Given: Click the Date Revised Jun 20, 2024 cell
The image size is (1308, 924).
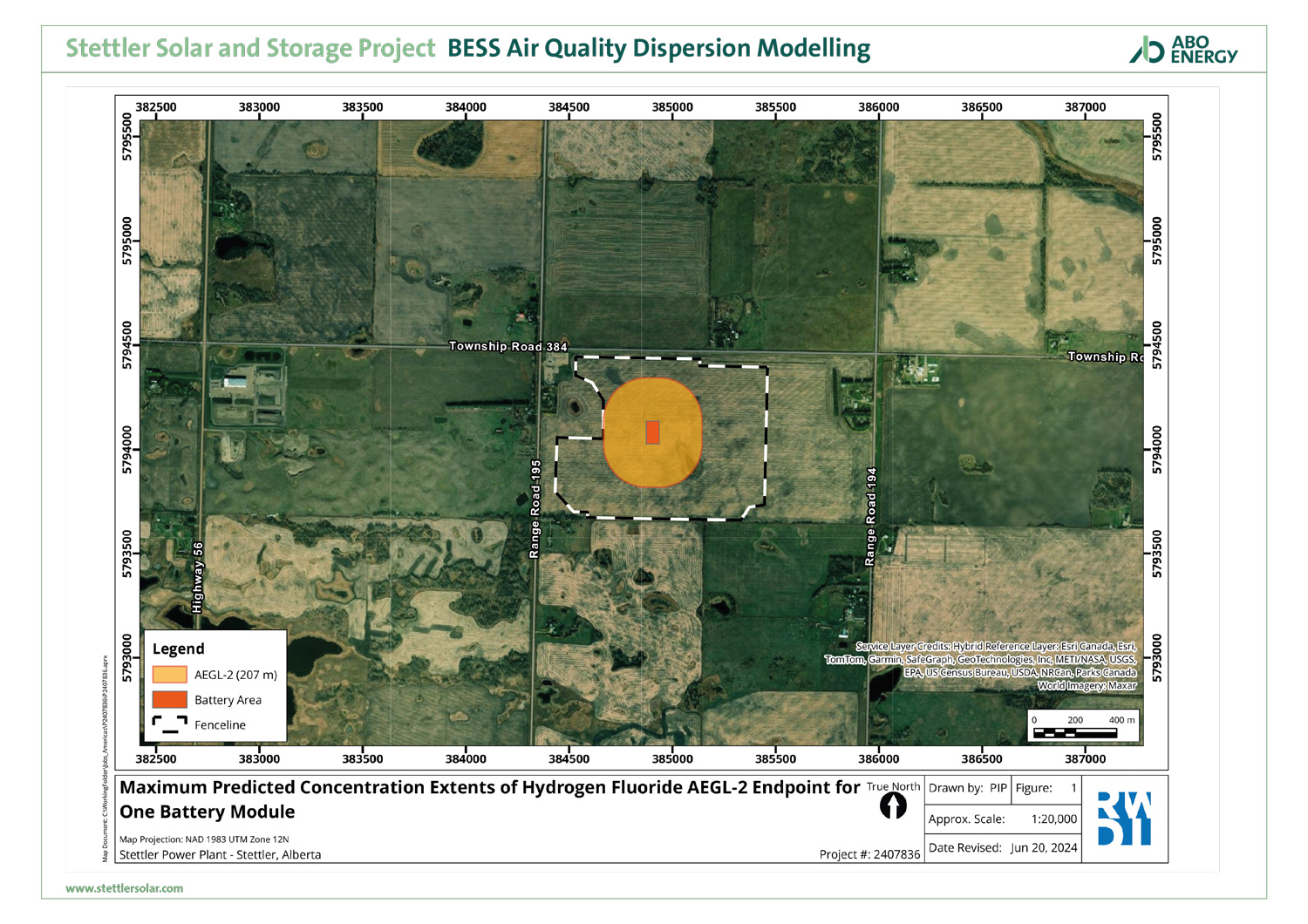Looking at the screenshot, I should pyautogui.click(x=1002, y=847).
